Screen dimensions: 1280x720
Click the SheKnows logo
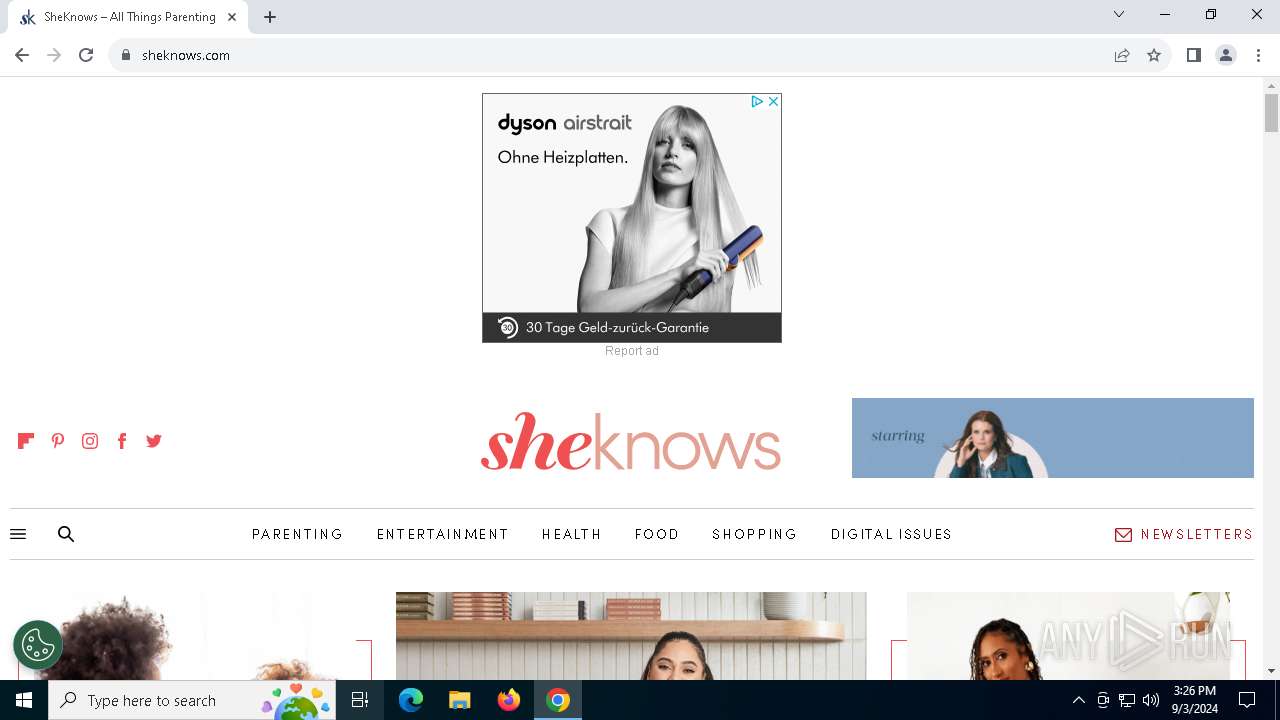(x=631, y=441)
